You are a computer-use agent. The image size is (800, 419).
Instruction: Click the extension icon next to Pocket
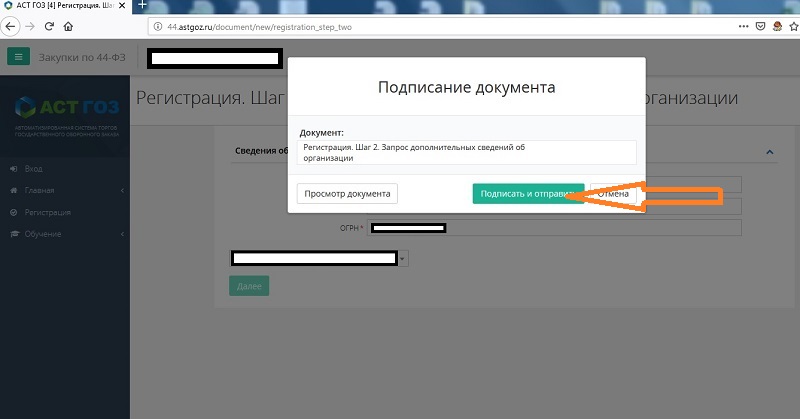tap(777, 27)
